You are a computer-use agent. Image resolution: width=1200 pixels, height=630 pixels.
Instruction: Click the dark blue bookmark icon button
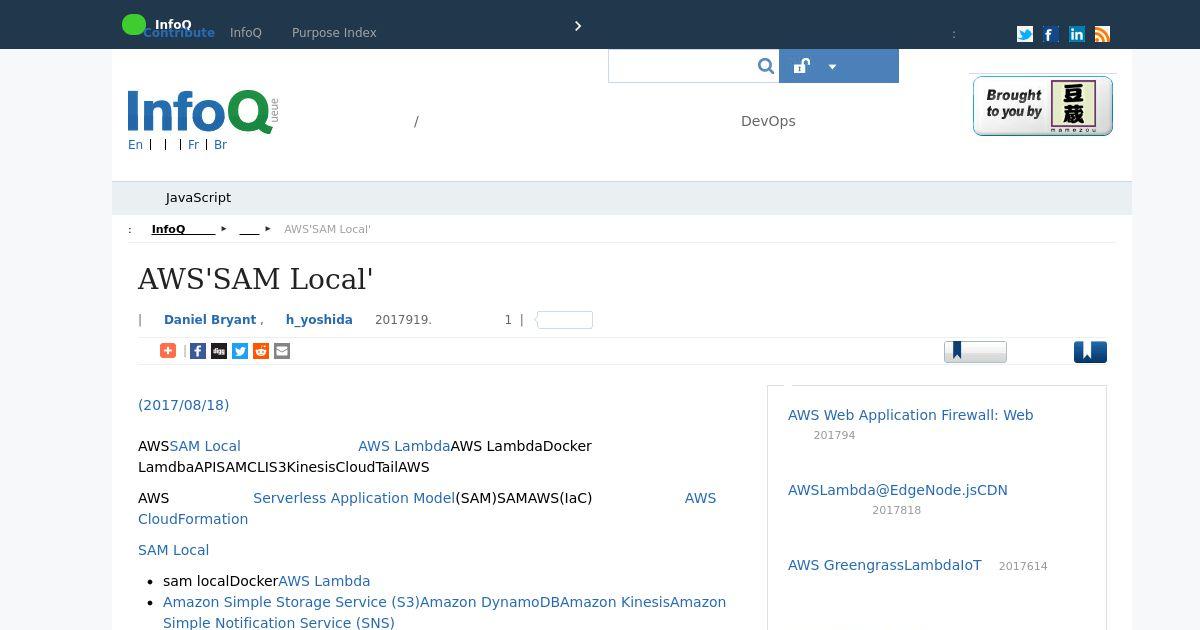[1090, 352]
